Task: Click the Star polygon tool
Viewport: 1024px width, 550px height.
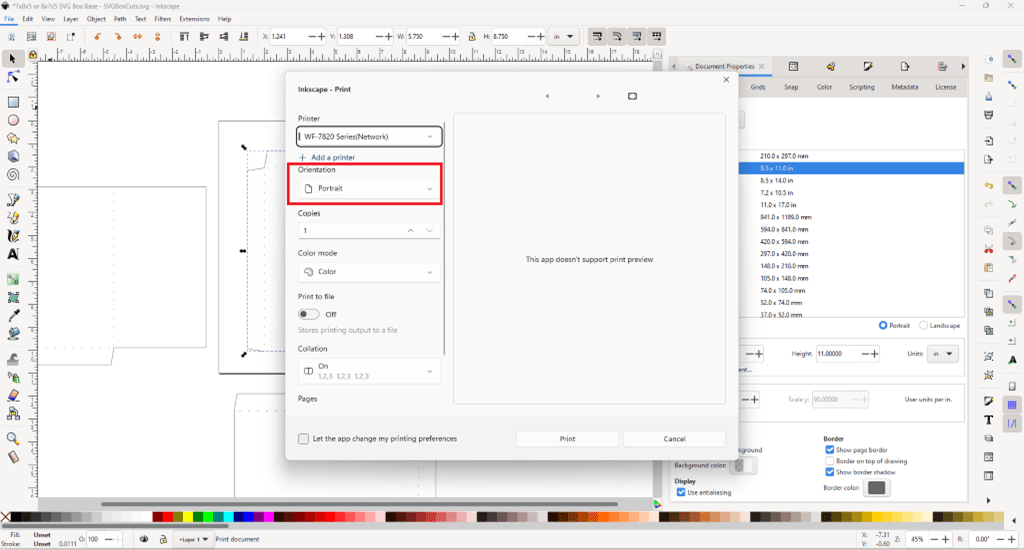Action: 14,138
